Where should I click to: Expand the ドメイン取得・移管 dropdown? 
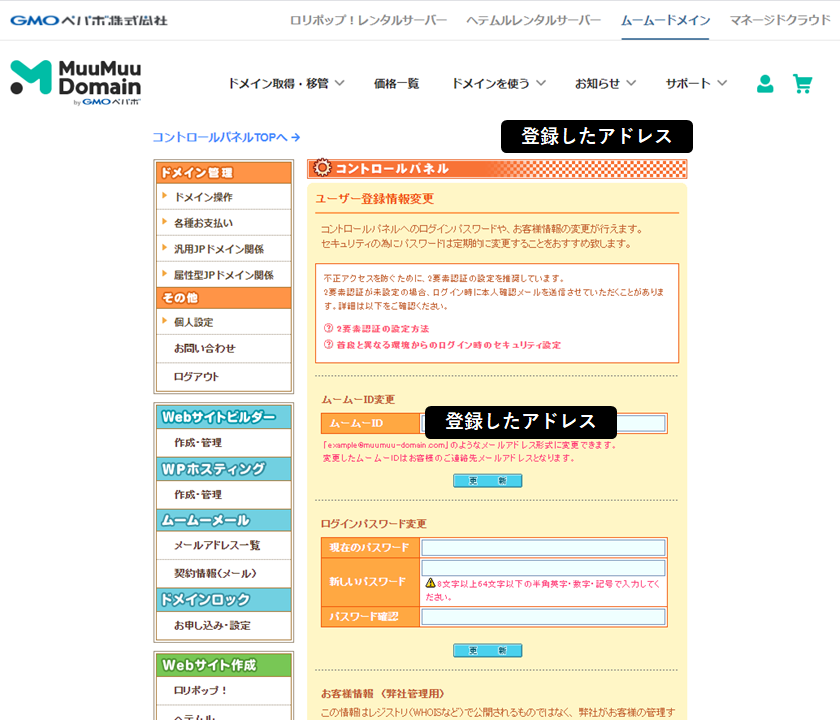tap(286, 84)
